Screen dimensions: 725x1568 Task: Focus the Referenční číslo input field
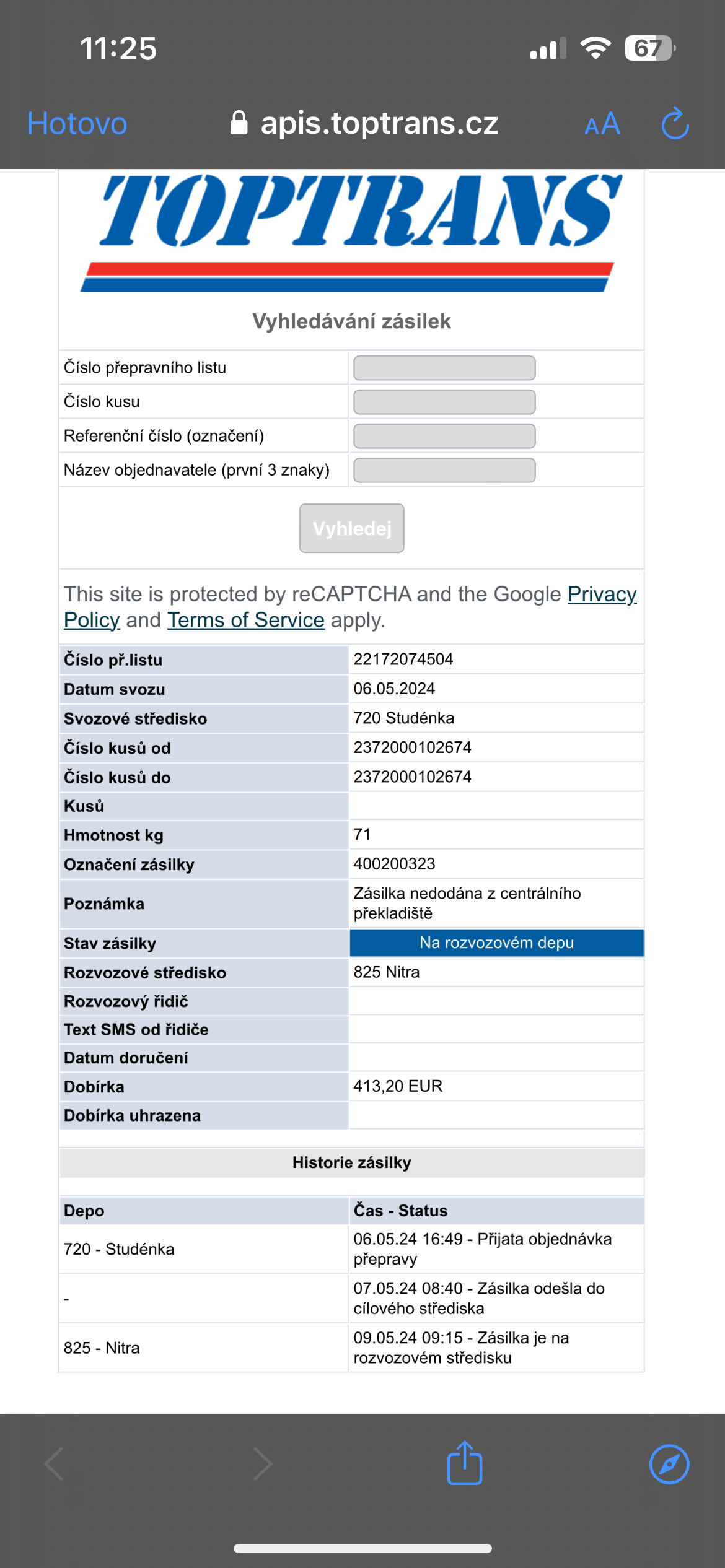click(x=444, y=436)
